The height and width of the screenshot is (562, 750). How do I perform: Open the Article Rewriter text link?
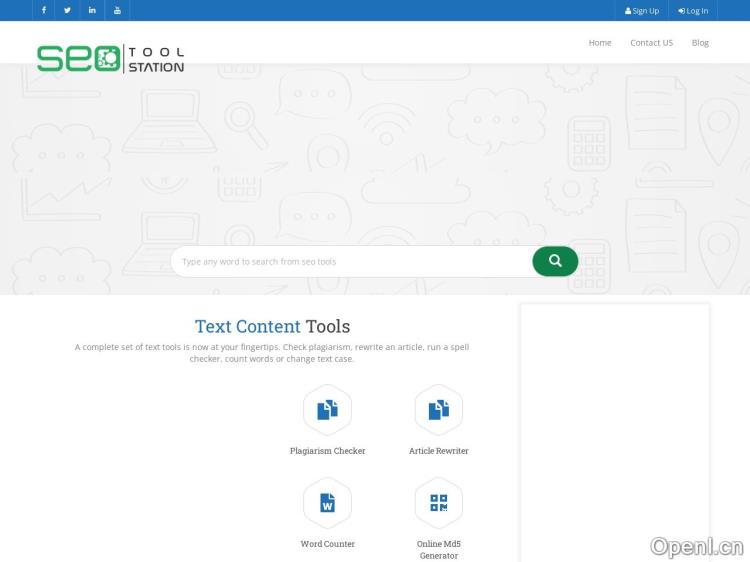tap(438, 451)
